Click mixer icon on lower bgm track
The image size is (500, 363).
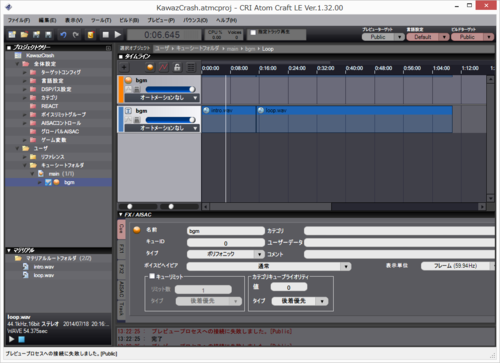tap(137, 120)
